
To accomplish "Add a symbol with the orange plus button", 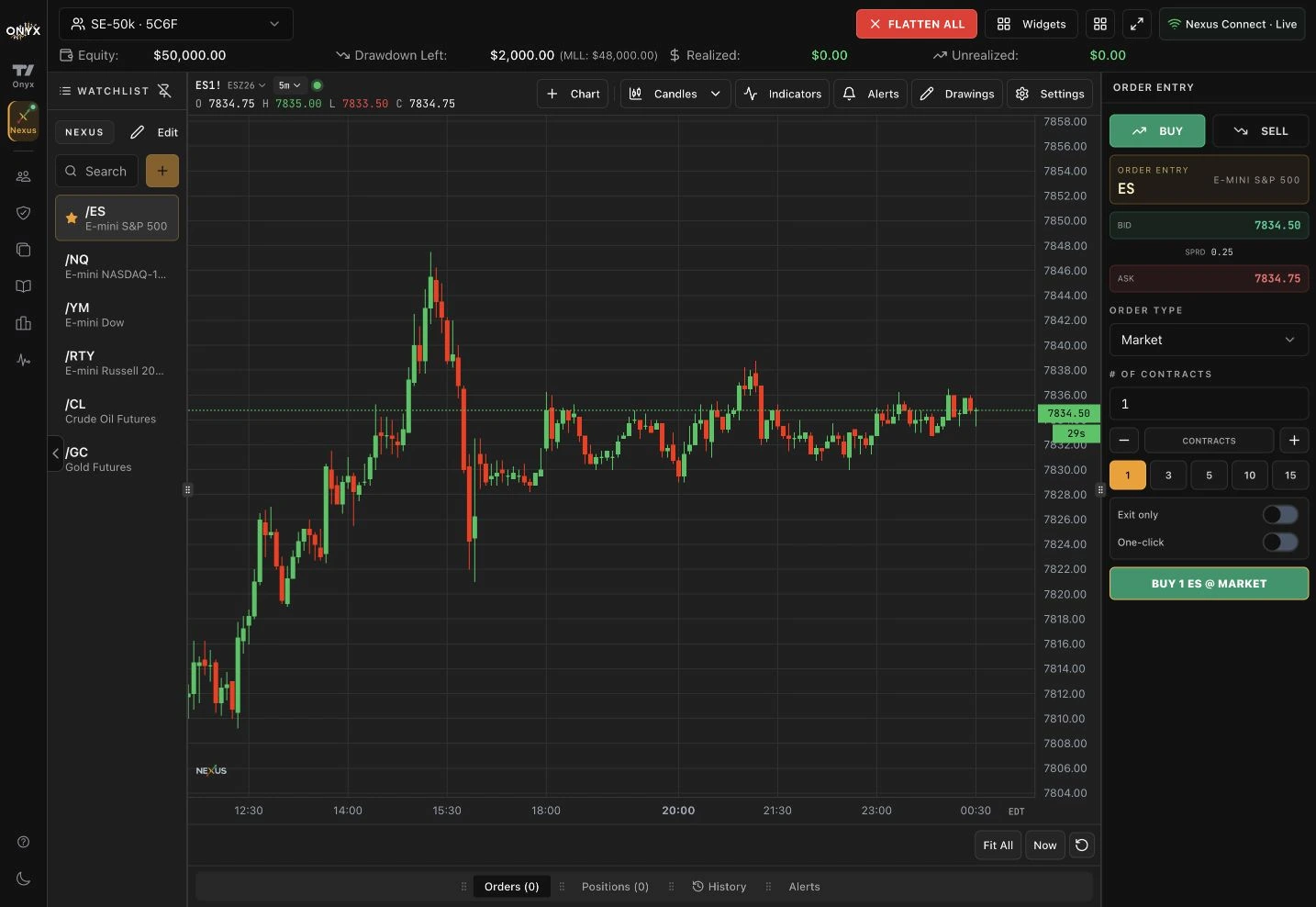I will 162,171.
